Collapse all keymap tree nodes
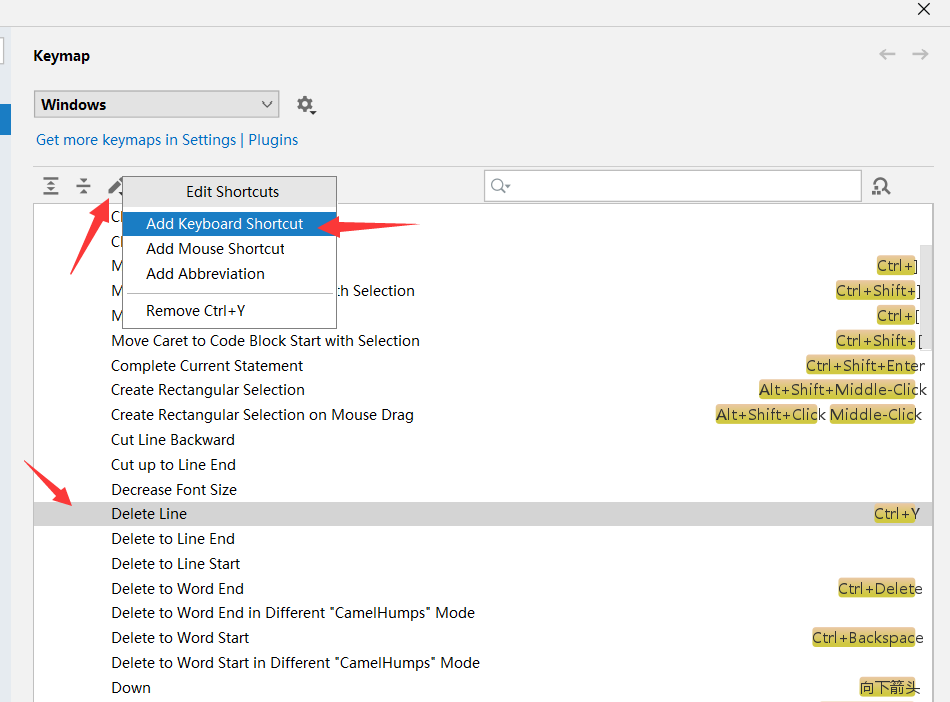Viewport: 950px width, 702px height. tap(84, 185)
